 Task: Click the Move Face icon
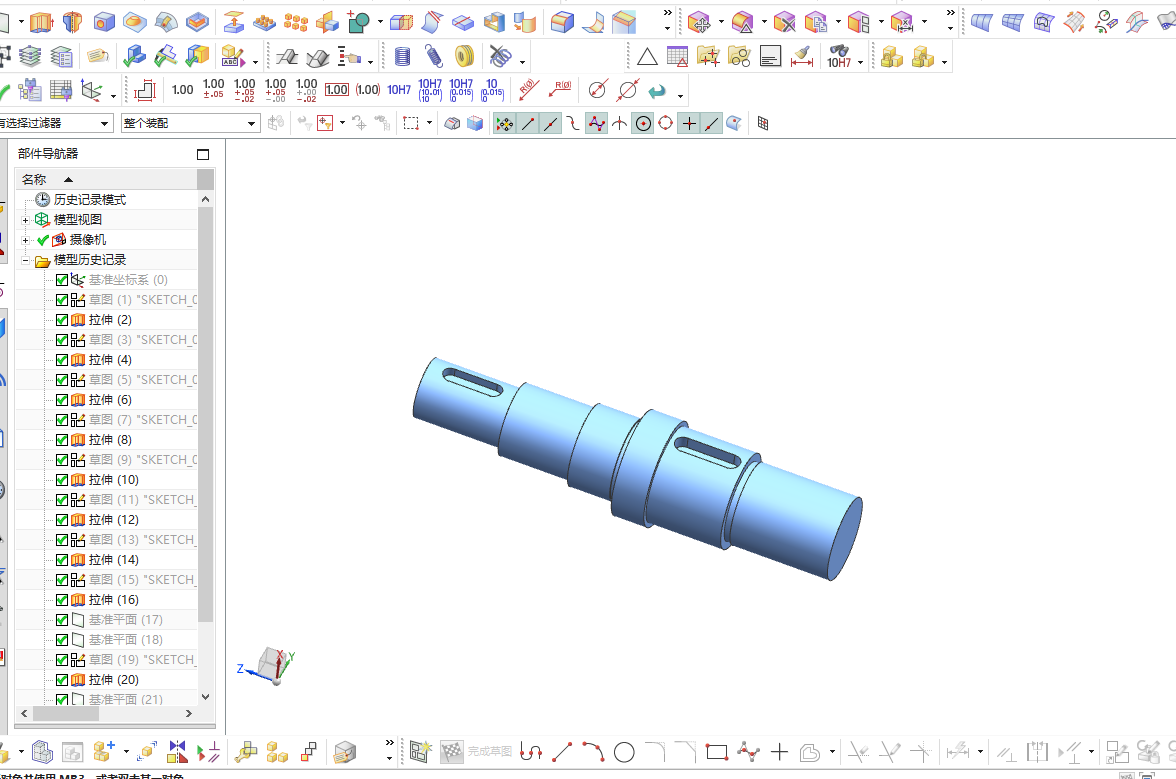(699, 22)
